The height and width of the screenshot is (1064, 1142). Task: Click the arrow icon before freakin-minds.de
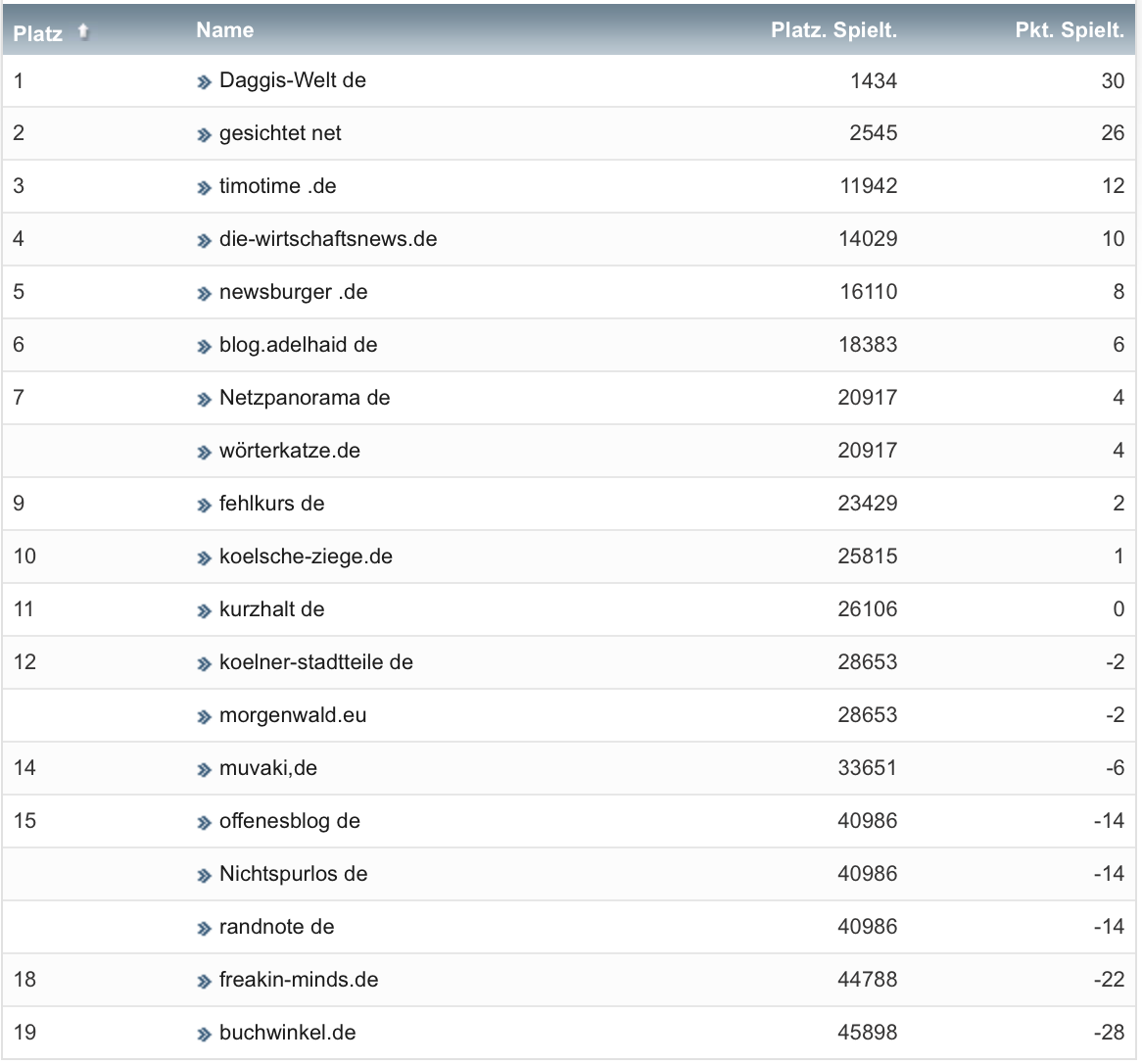(x=204, y=982)
